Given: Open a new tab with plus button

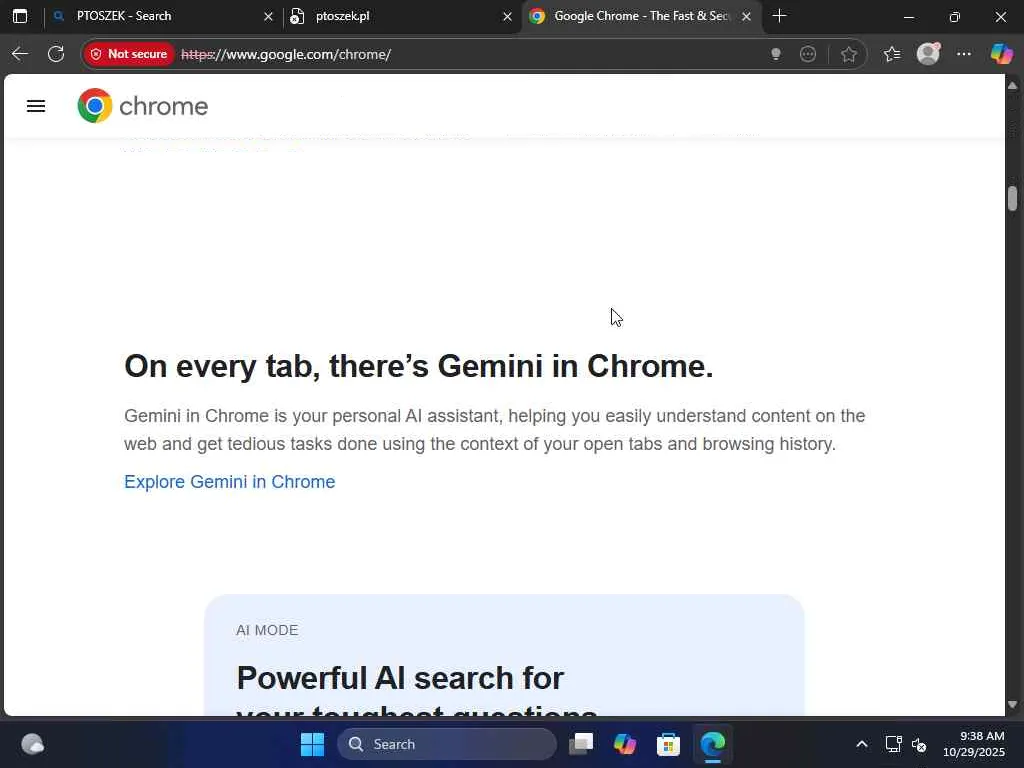Looking at the screenshot, I should tap(779, 16).
